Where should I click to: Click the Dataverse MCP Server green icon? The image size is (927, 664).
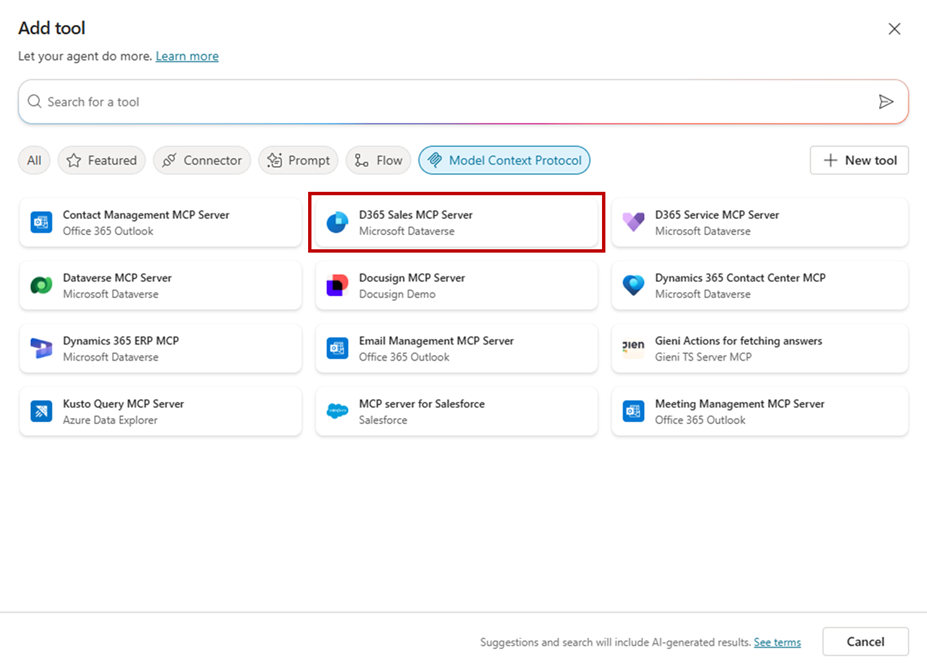pos(41,286)
